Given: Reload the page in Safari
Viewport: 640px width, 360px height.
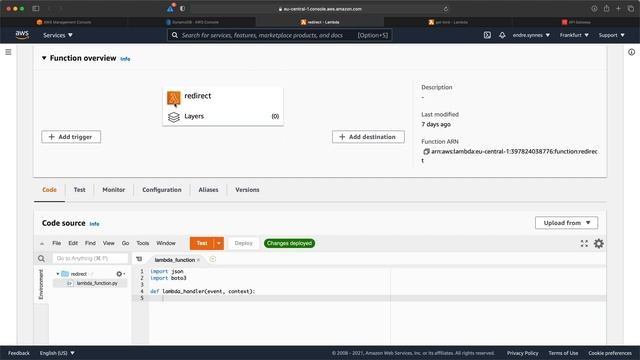Looking at the screenshot, I should [446, 9].
